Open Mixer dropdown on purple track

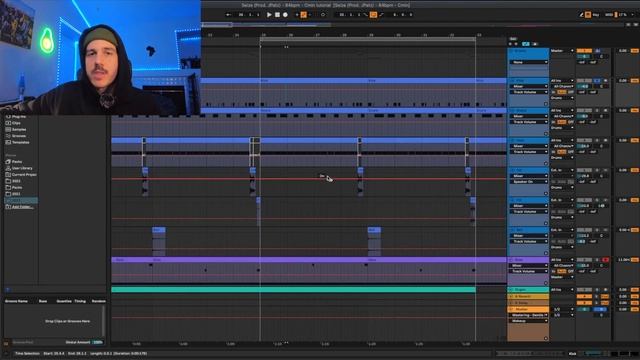tap(529, 265)
